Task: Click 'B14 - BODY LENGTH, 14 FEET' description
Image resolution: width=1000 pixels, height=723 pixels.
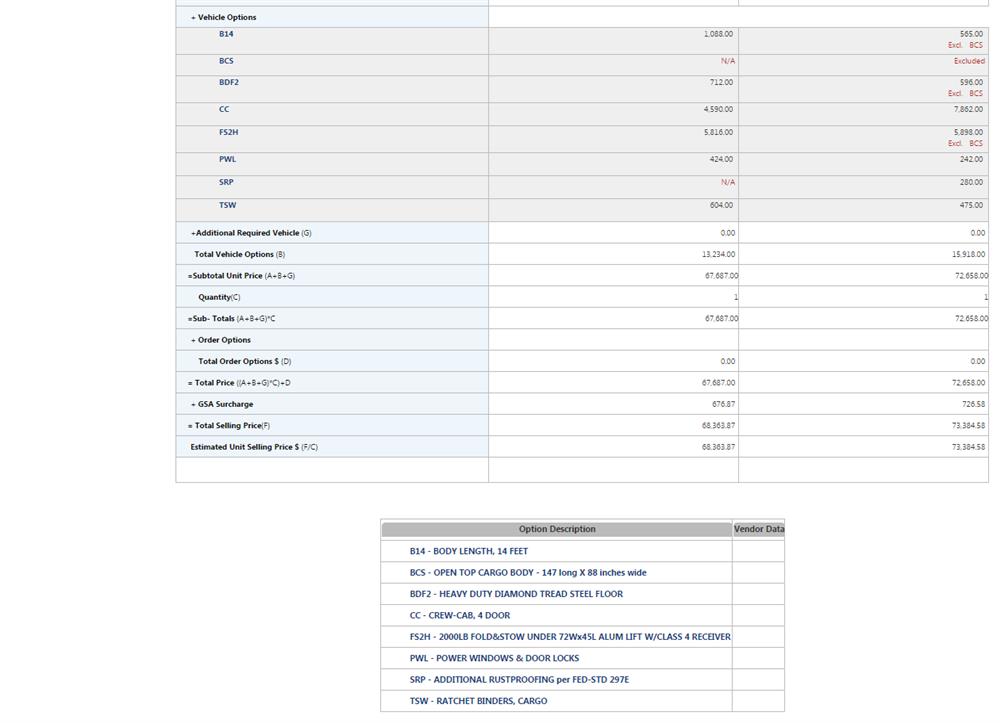Action: [468, 551]
